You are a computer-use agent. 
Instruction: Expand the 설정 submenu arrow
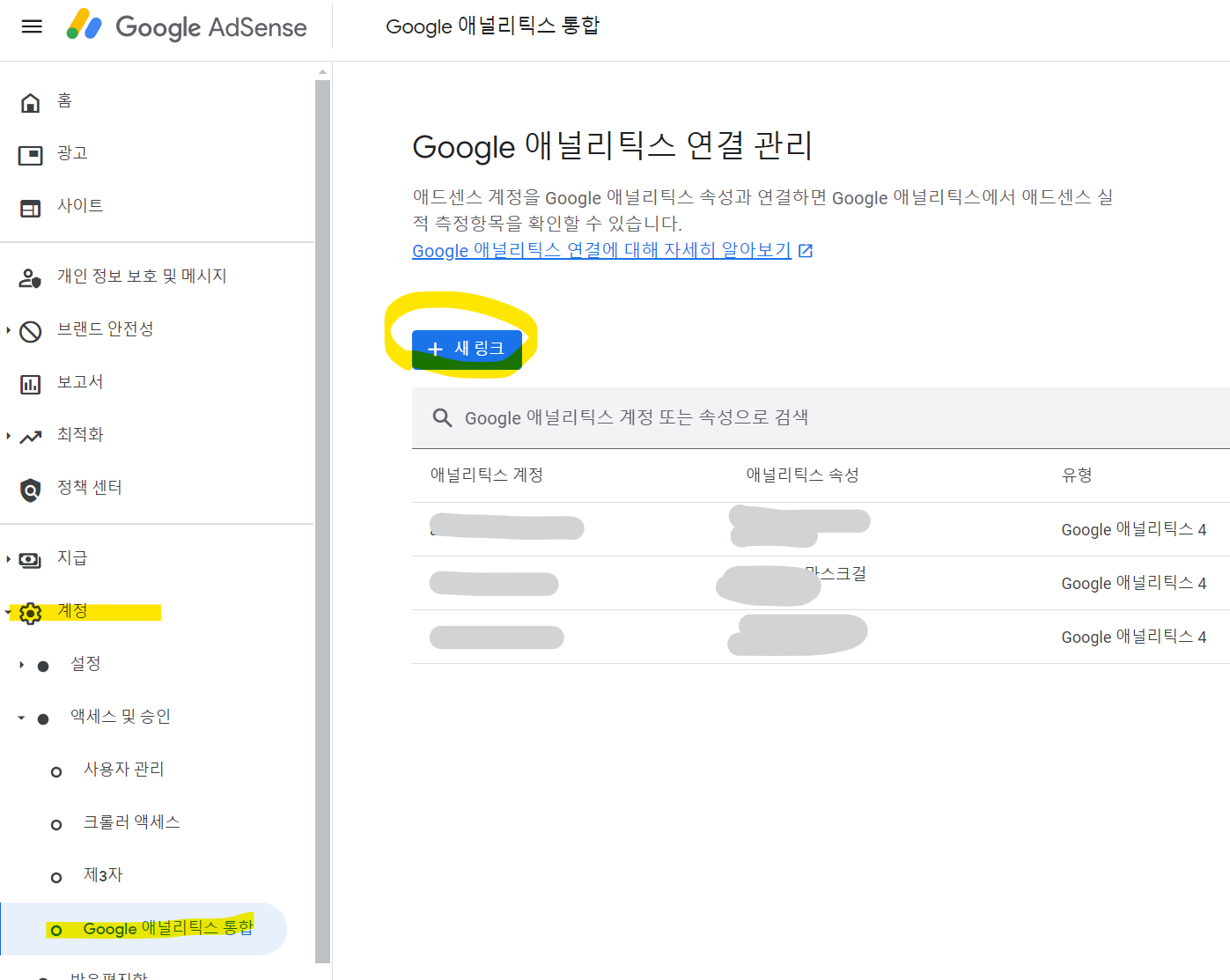(x=21, y=666)
